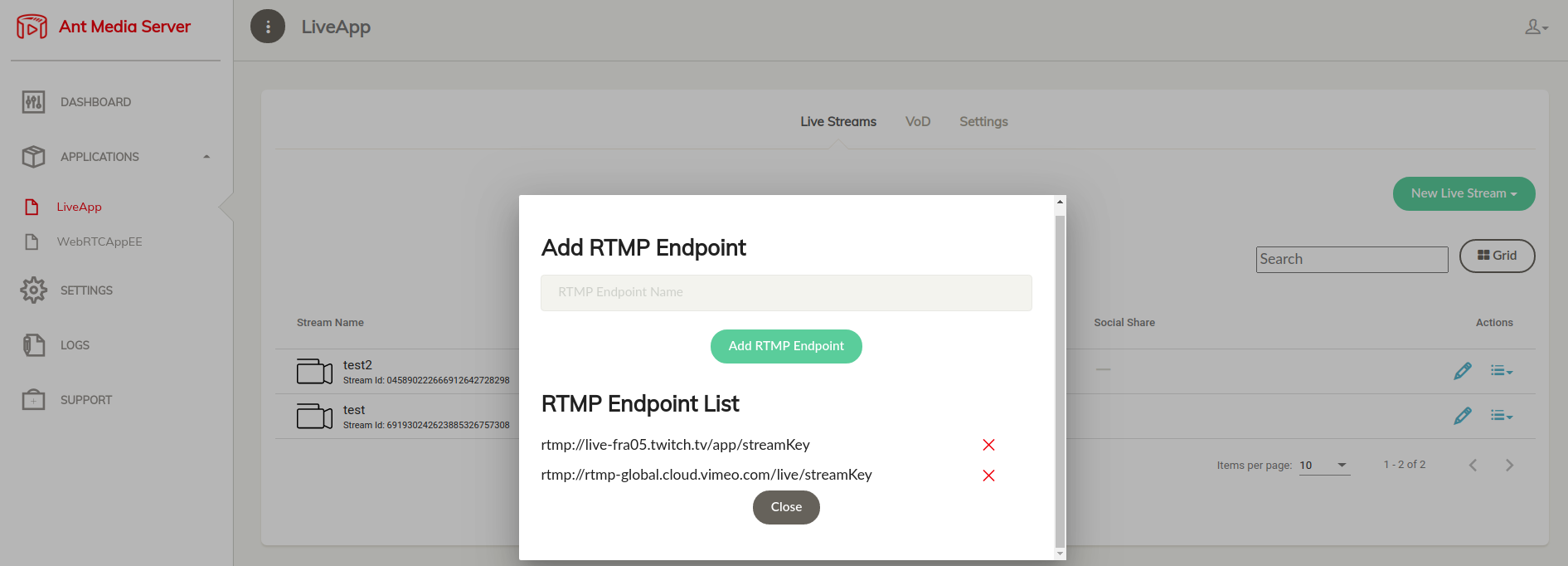The height and width of the screenshot is (566, 1568).
Task: Click the Stream Name column header
Action: pyautogui.click(x=330, y=323)
